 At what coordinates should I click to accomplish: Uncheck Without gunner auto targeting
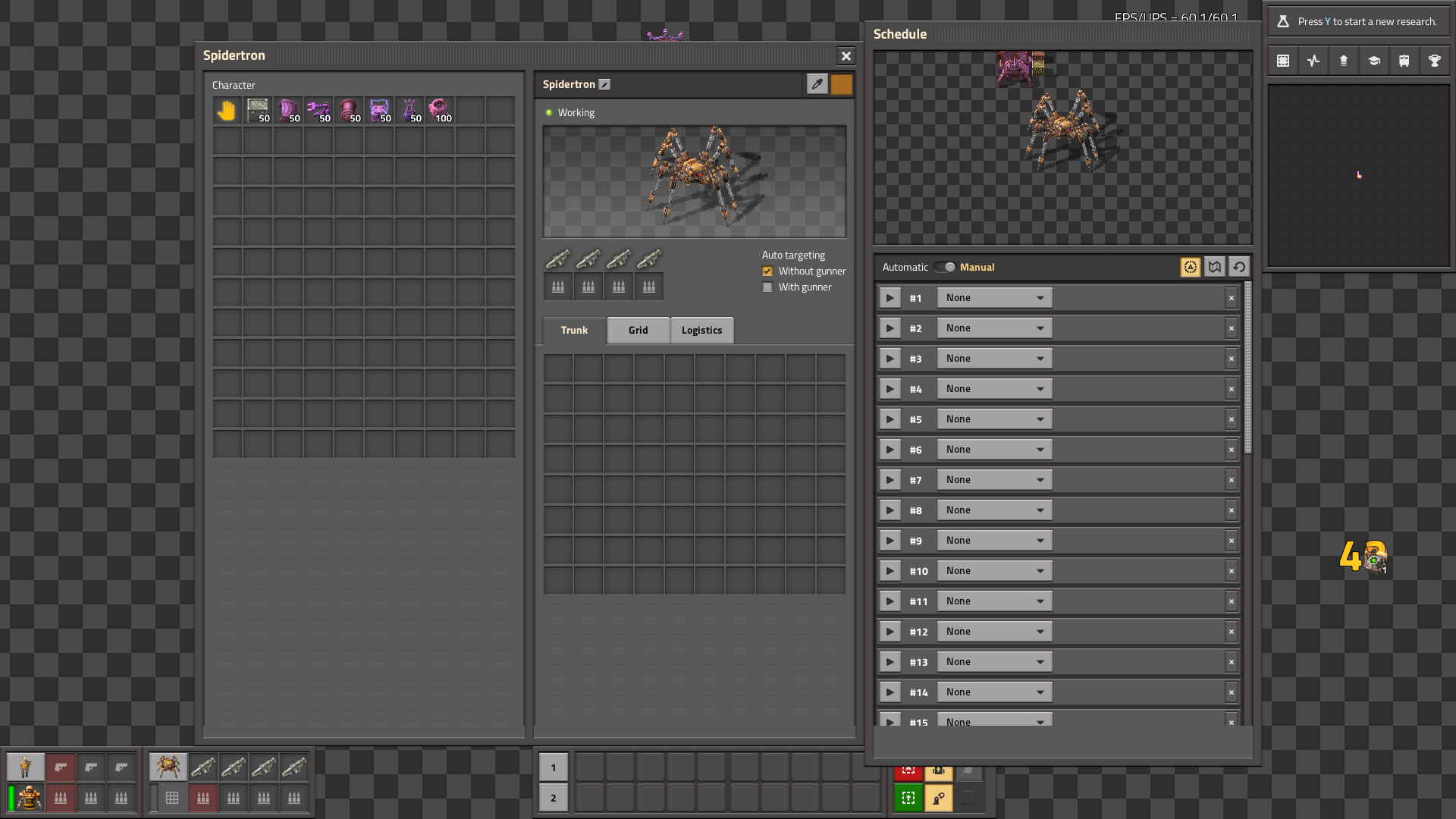(x=767, y=271)
